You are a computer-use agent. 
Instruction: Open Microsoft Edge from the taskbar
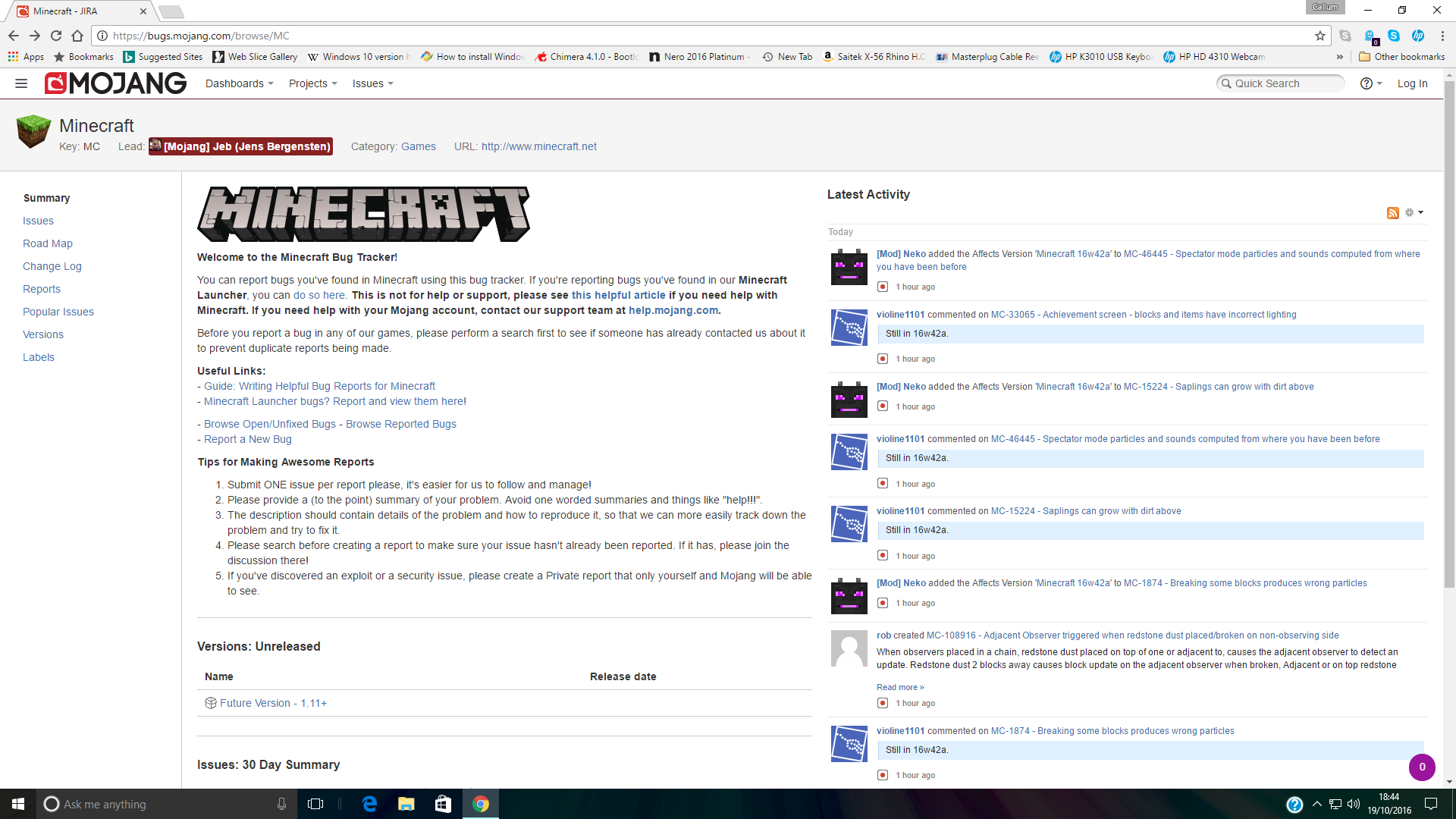[369, 804]
